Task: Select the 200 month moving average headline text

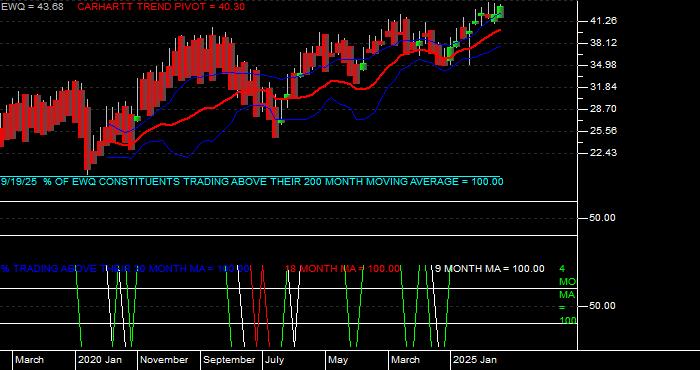Action: [252, 182]
